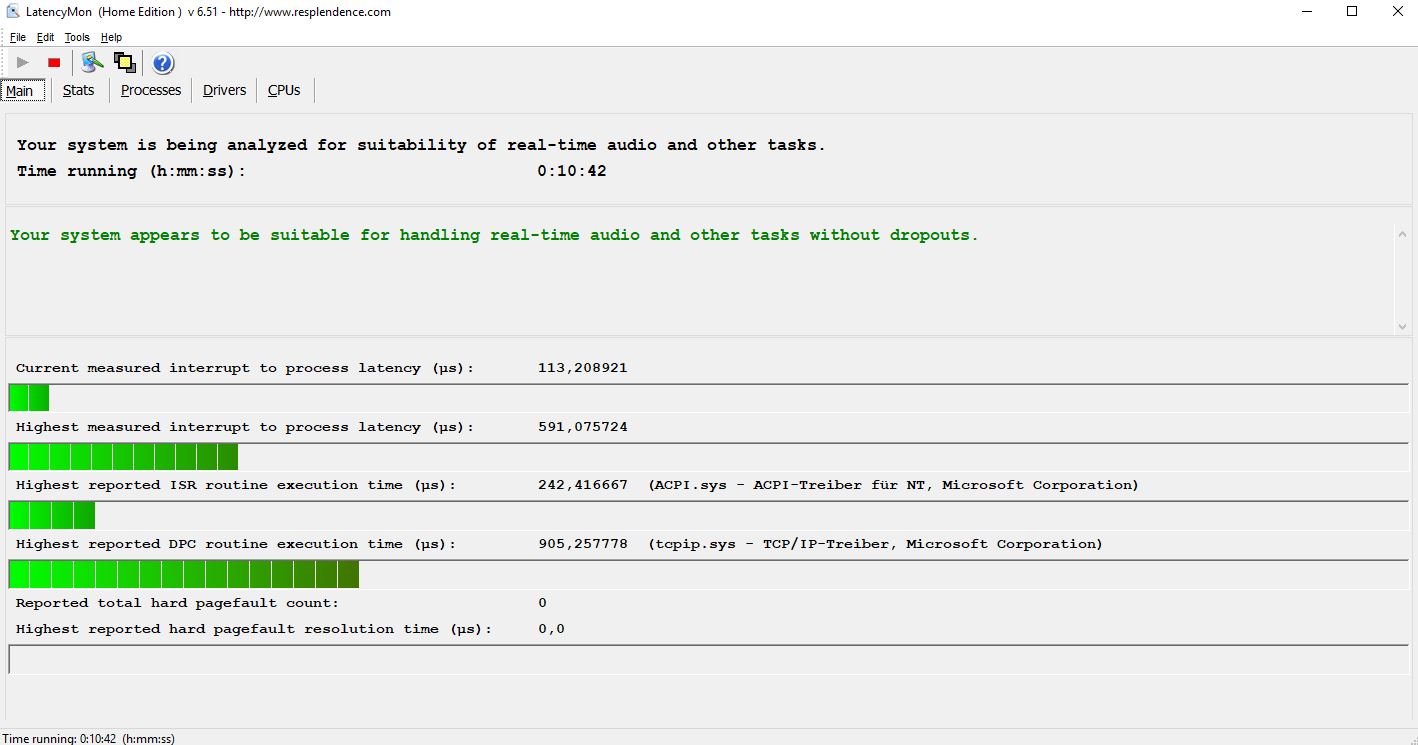Click the 'Highest measured interrupt to process latency' label

(245, 427)
